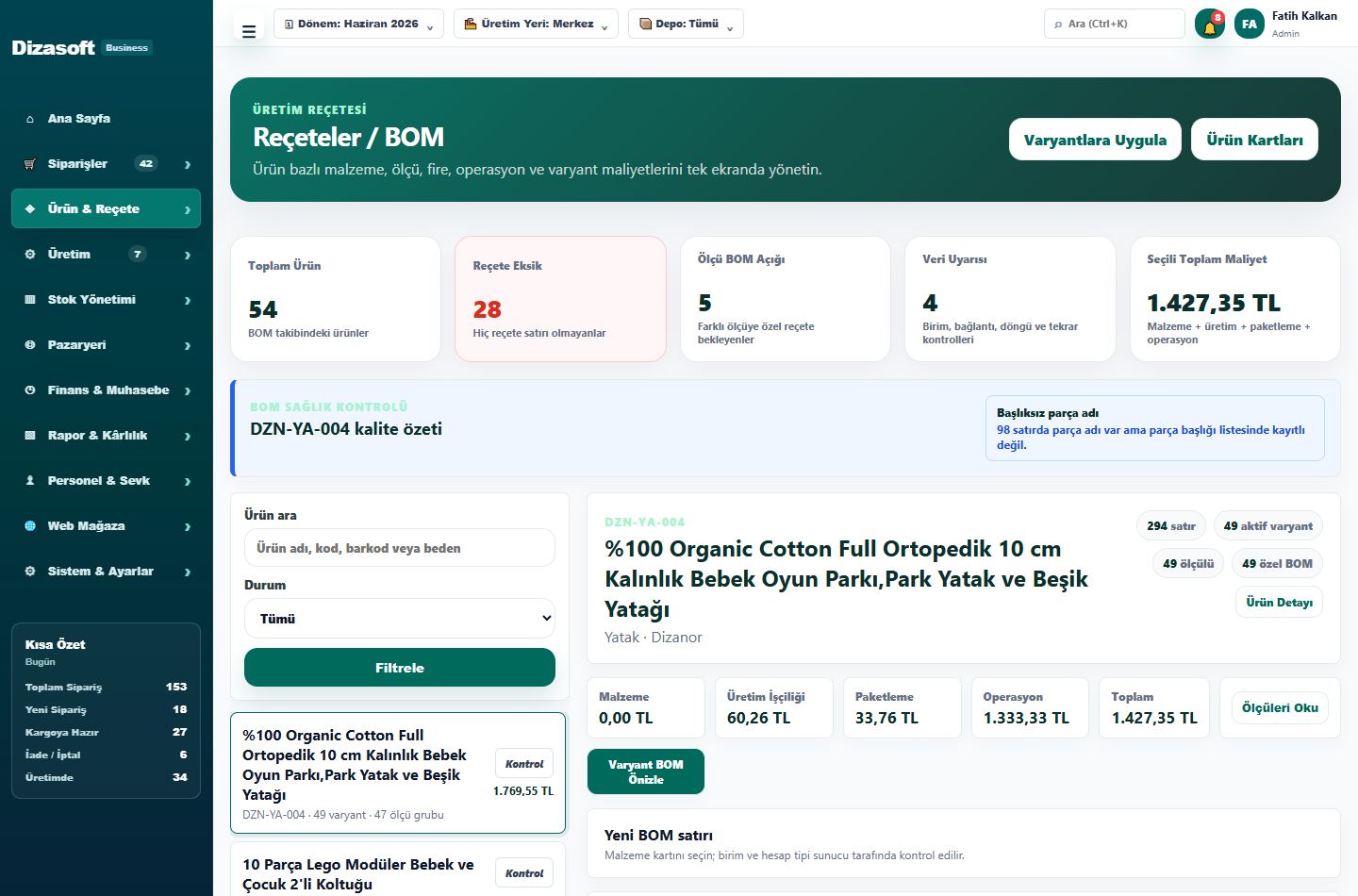Click the Ürün Detayı button
This screenshot has height=896, width=1358.
click(x=1279, y=602)
